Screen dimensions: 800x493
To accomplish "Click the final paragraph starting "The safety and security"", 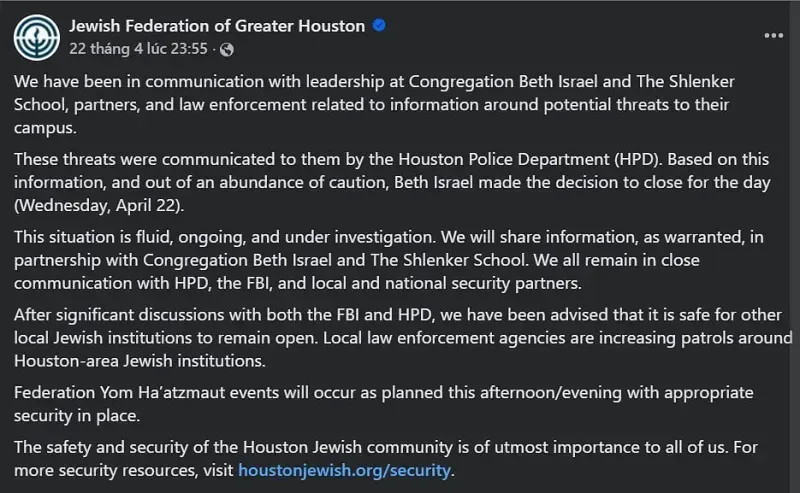I will coord(380,460).
